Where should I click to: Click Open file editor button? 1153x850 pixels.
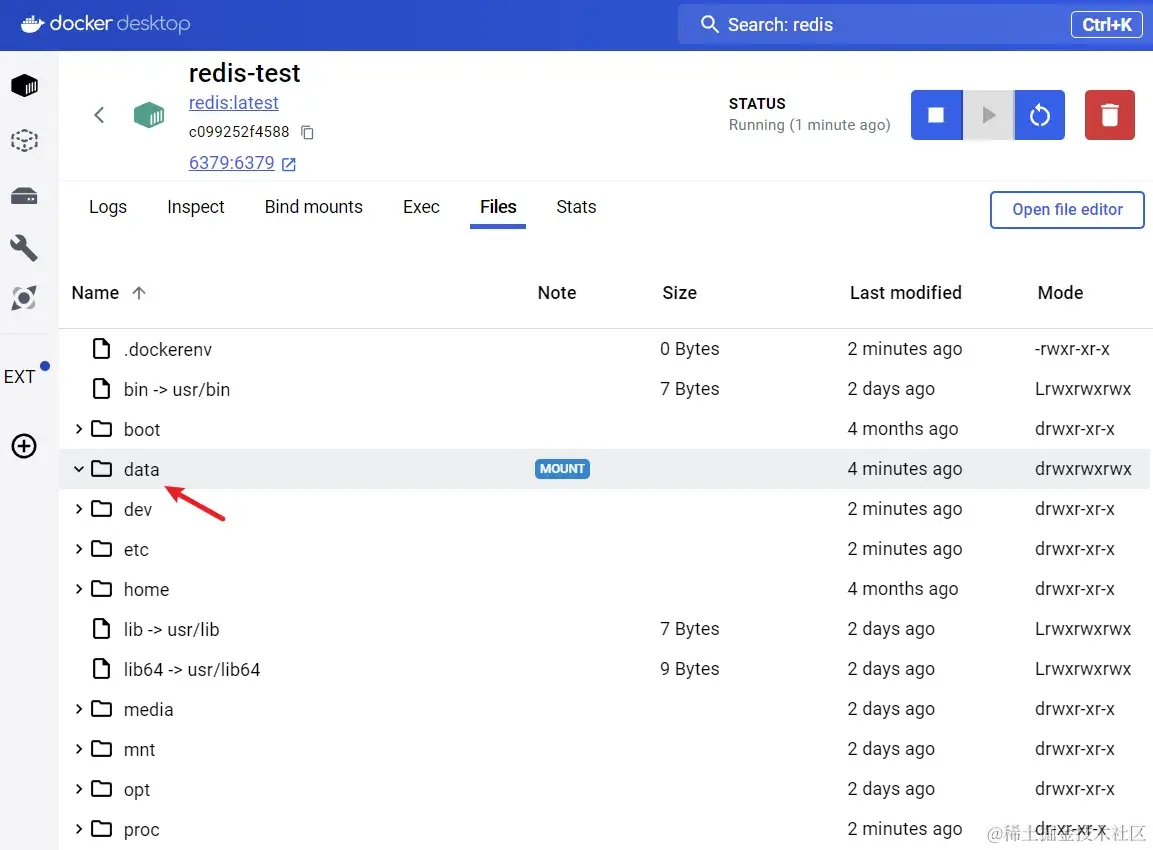coord(1067,210)
